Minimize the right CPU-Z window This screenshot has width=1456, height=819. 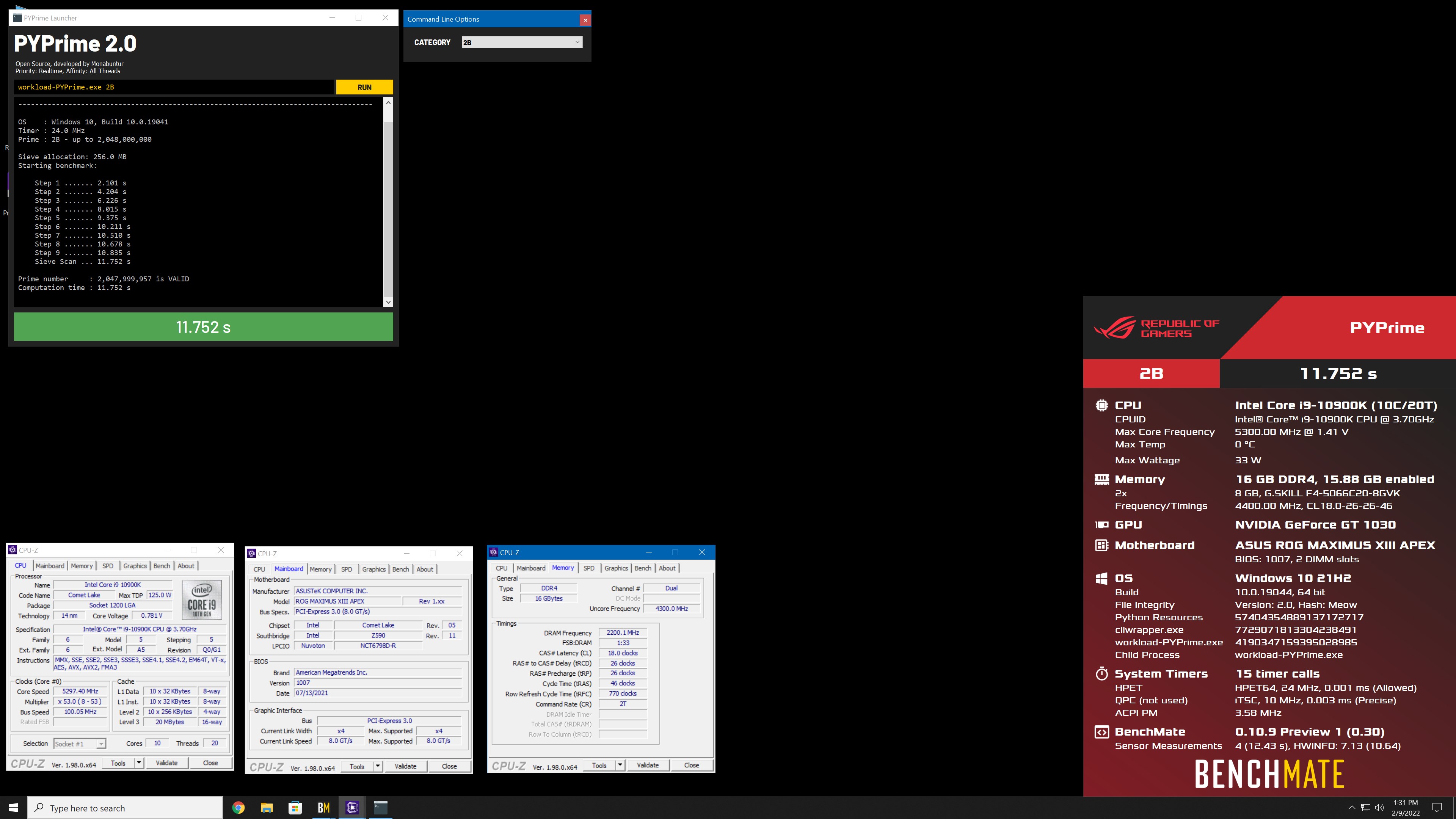click(x=649, y=552)
